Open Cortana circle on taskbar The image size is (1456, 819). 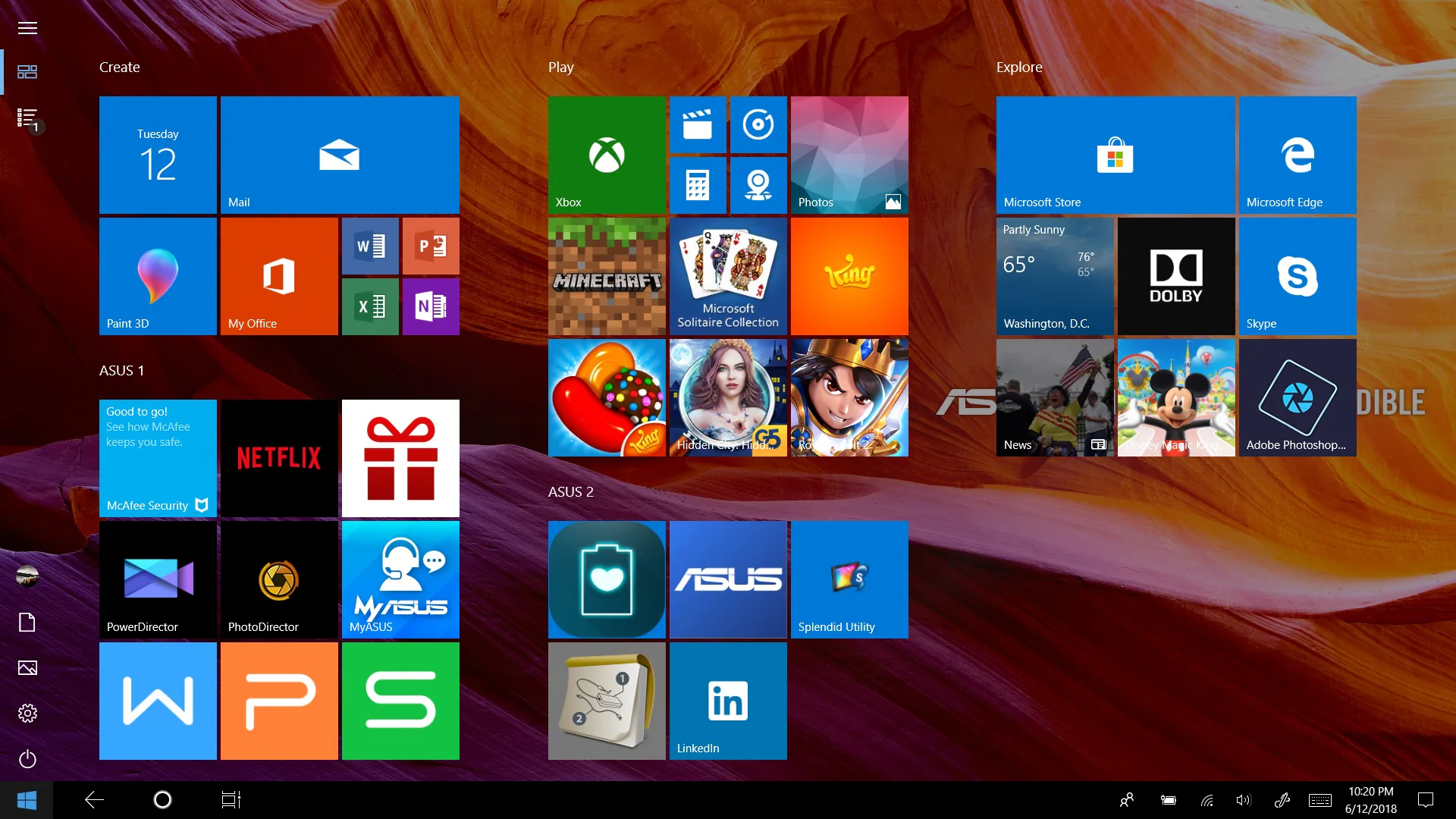click(162, 800)
